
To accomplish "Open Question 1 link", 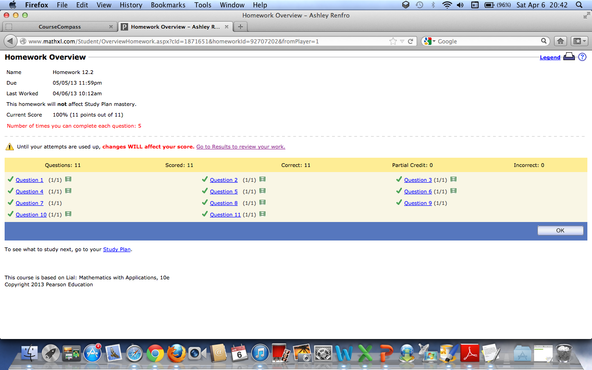I will pyautogui.click(x=29, y=180).
